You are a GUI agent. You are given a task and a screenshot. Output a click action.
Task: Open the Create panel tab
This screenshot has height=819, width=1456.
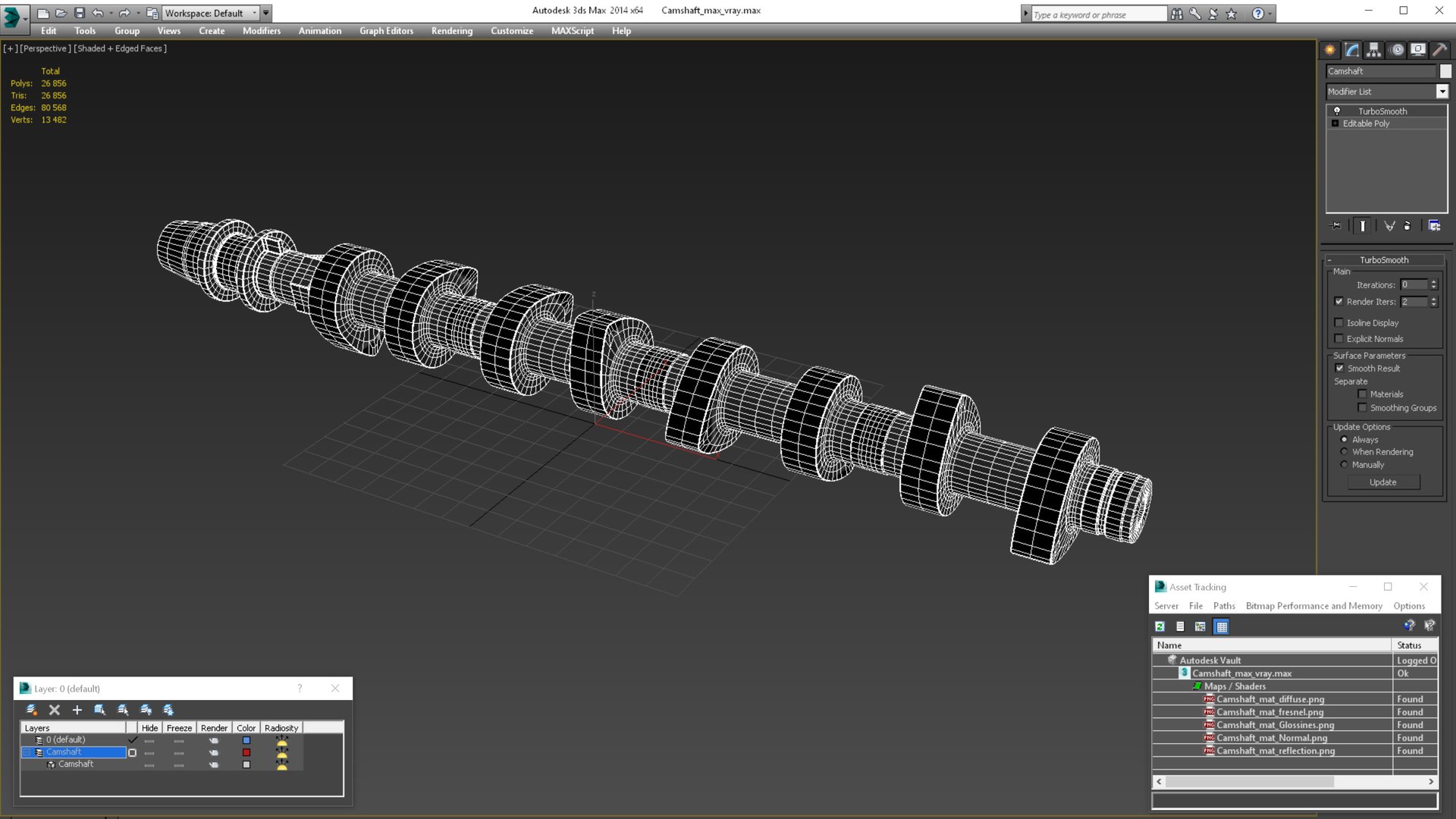pos(1330,50)
